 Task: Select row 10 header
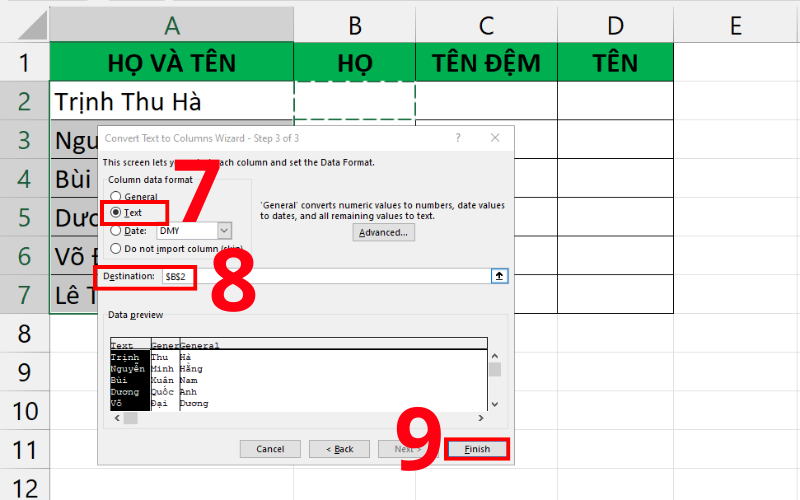[24, 411]
